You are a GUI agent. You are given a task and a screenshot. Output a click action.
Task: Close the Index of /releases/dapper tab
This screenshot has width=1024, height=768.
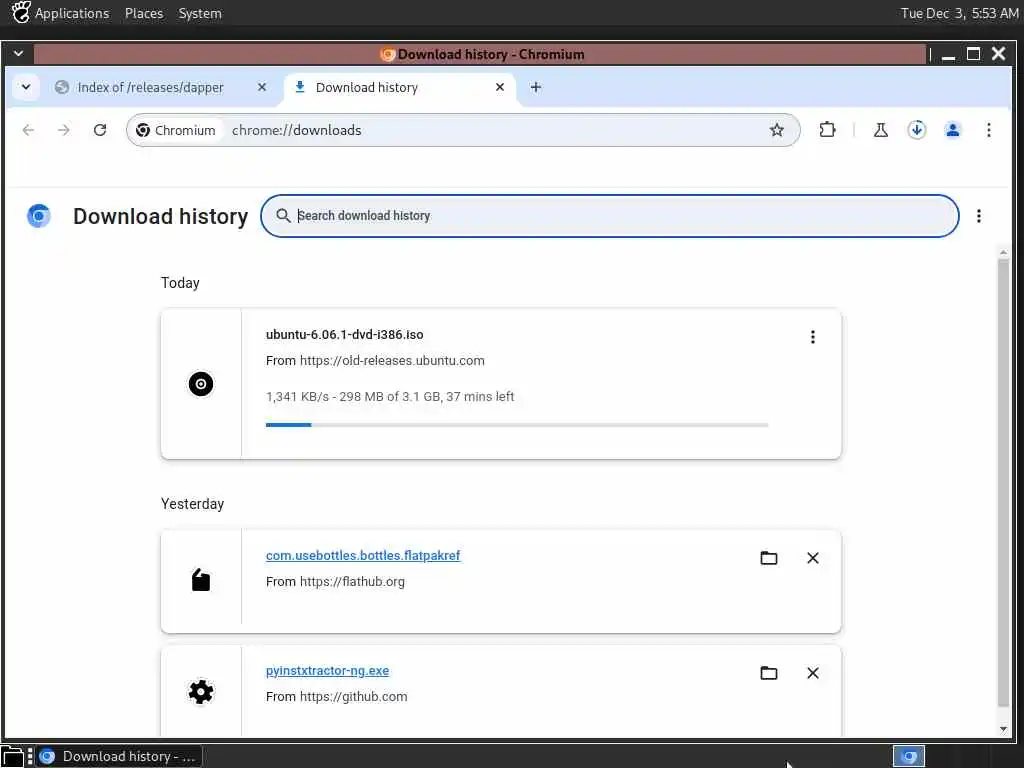pyautogui.click(x=262, y=87)
